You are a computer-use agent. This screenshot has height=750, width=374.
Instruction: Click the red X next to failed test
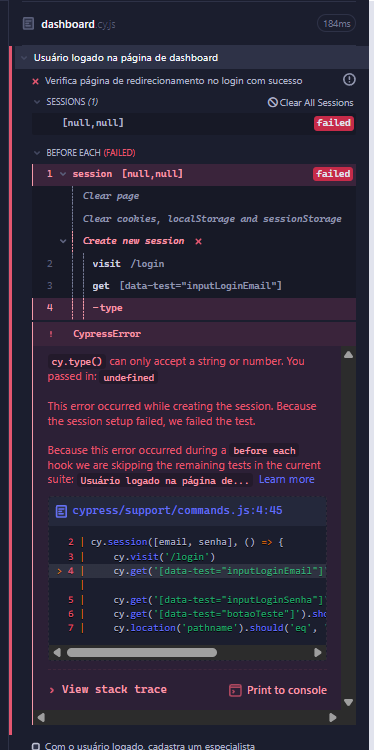[x=35, y=81]
